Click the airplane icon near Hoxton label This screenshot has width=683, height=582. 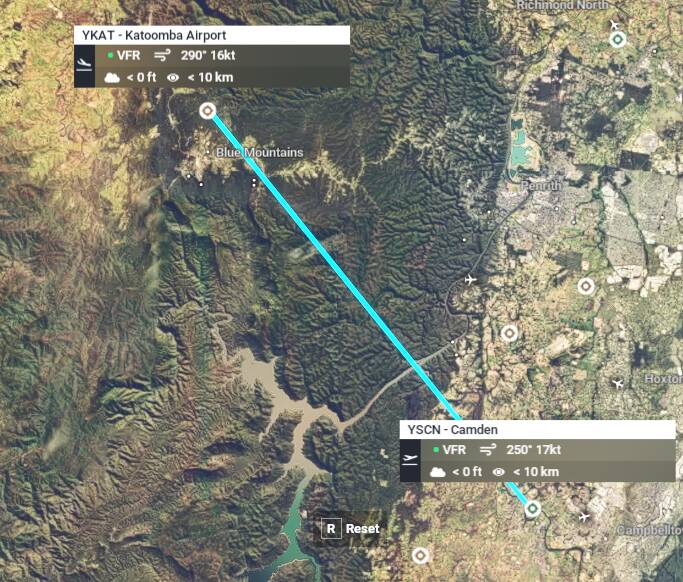[x=617, y=384]
